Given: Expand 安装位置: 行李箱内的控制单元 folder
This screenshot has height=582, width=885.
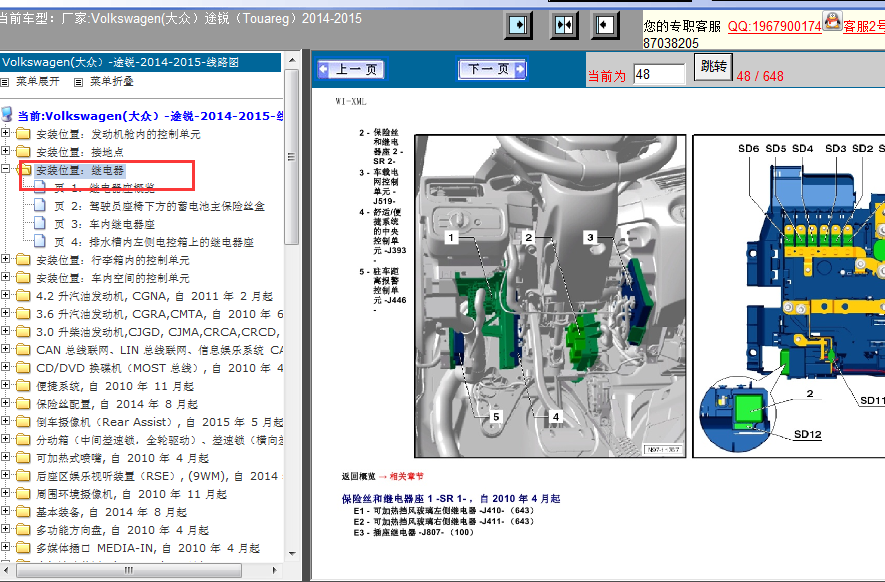Looking at the screenshot, I should click(x=5, y=259).
